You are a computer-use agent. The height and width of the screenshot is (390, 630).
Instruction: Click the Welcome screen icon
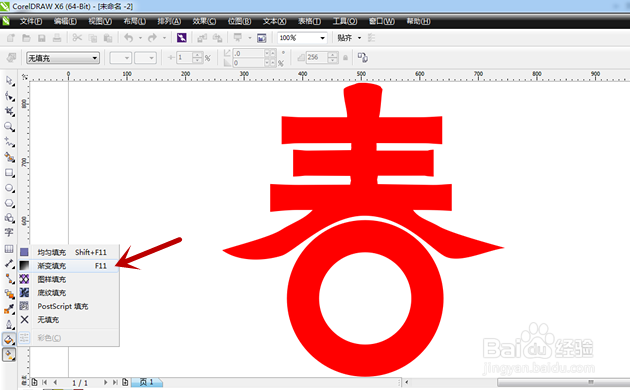point(262,38)
